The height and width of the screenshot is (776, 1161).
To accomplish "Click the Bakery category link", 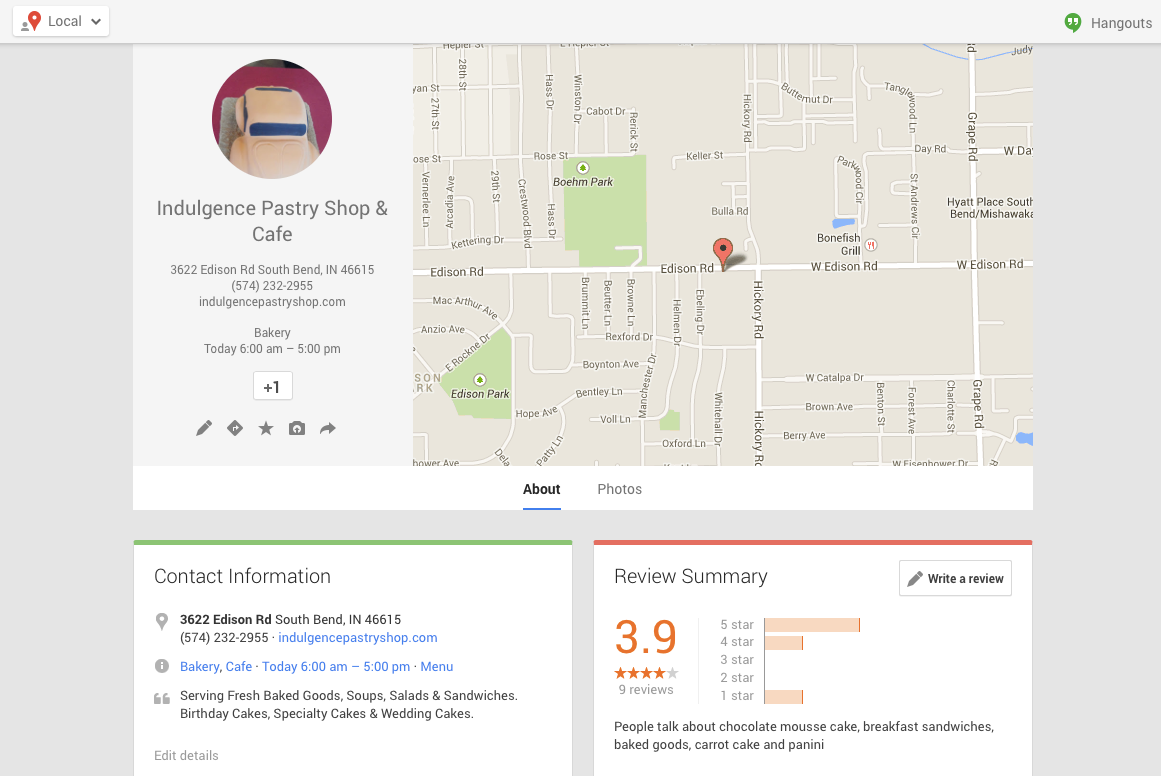I will pos(199,666).
